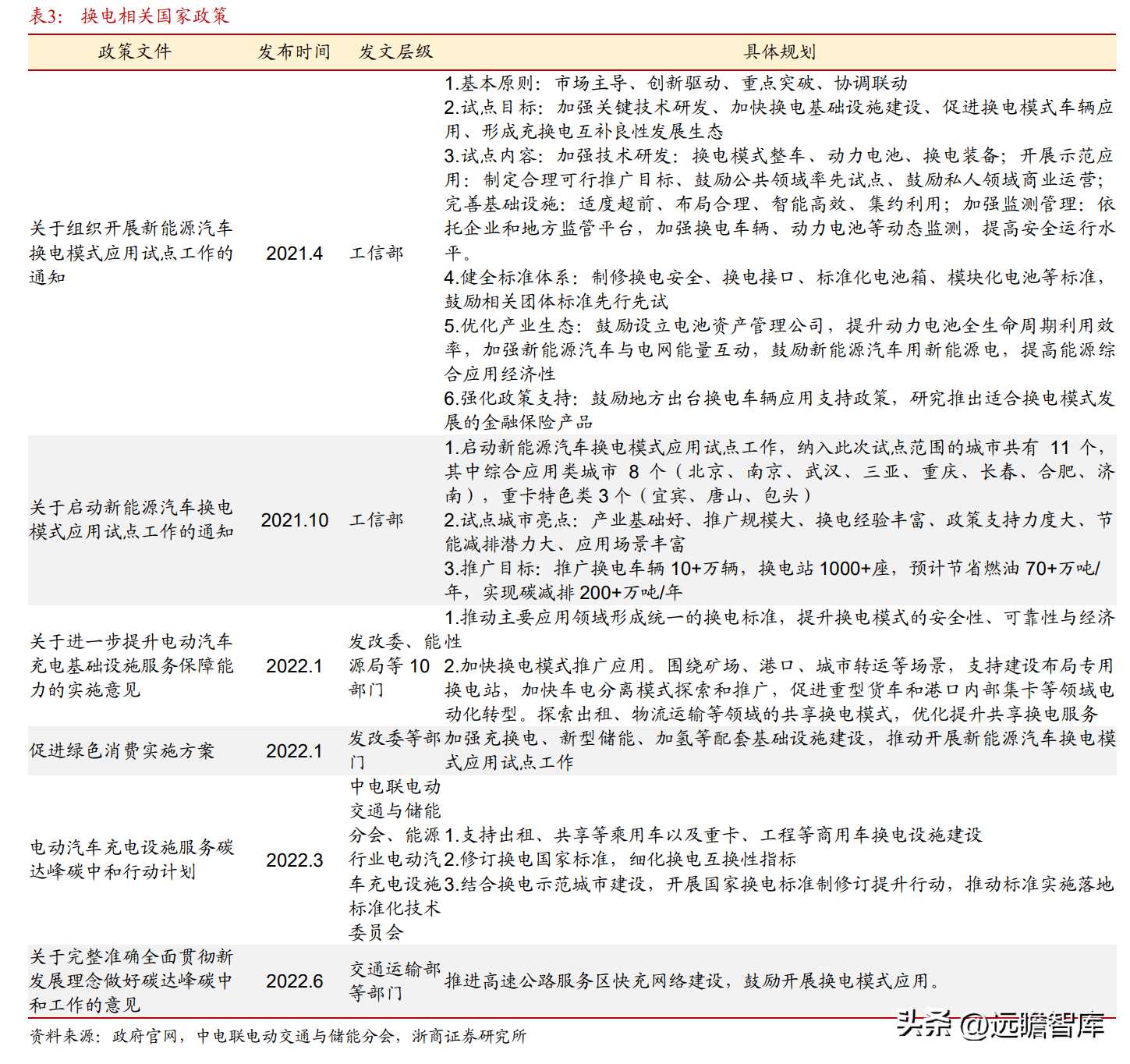Click the 2022.1 date beside '促进绿色消费实施方案'
1130x1064 pixels.
pos(294,750)
